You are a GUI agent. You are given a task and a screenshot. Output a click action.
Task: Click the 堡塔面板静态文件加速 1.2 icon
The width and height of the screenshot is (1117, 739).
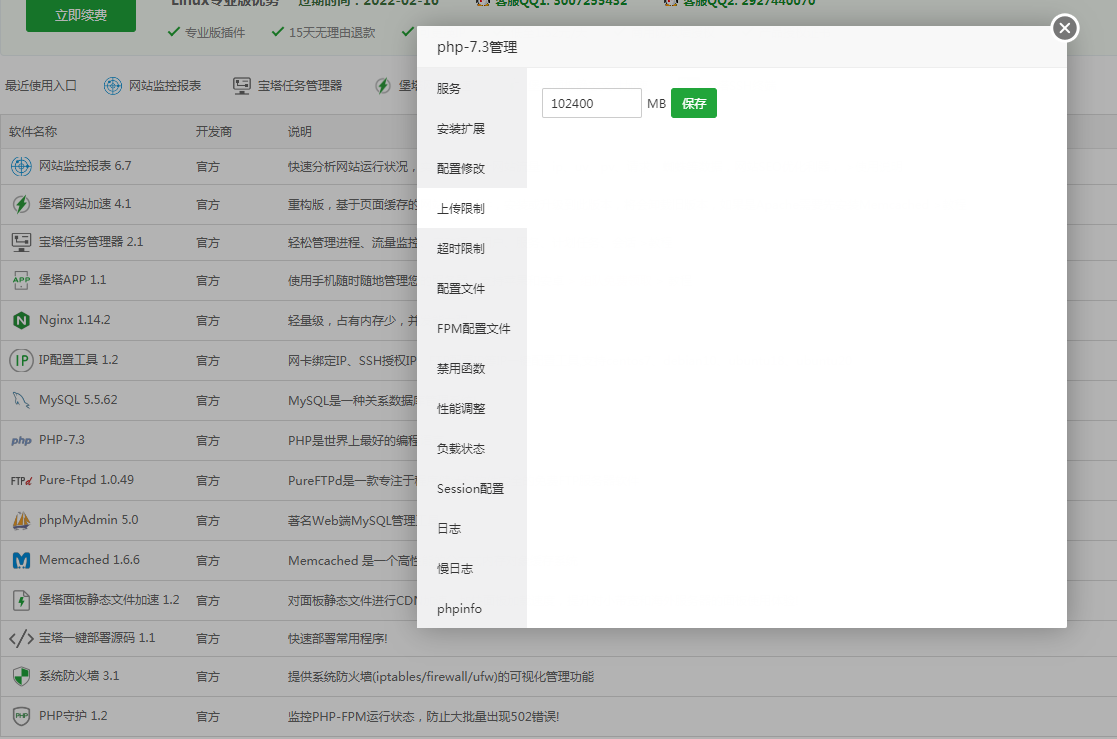point(21,600)
